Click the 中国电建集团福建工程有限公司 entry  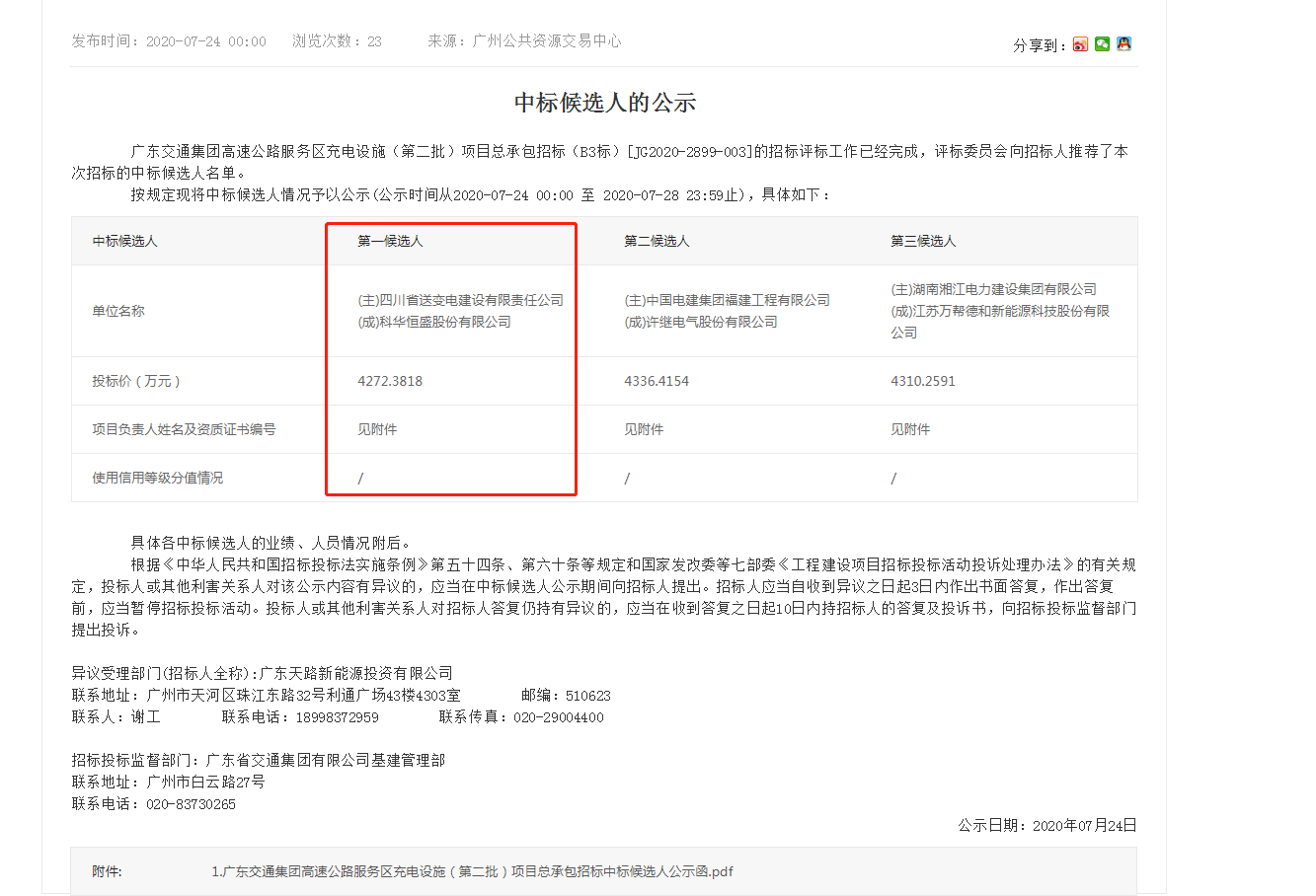(x=726, y=300)
